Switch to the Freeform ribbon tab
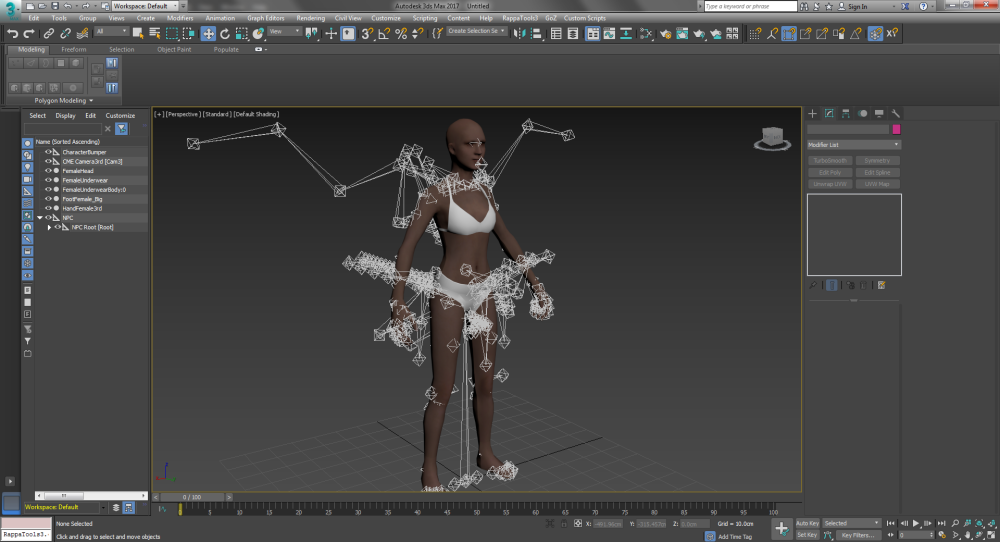Viewport: 1000px width, 542px height. coord(73,50)
